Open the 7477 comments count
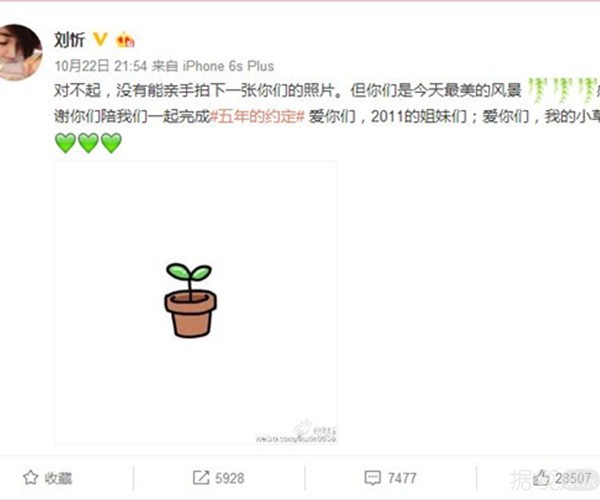The image size is (600, 500). (x=402, y=478)
